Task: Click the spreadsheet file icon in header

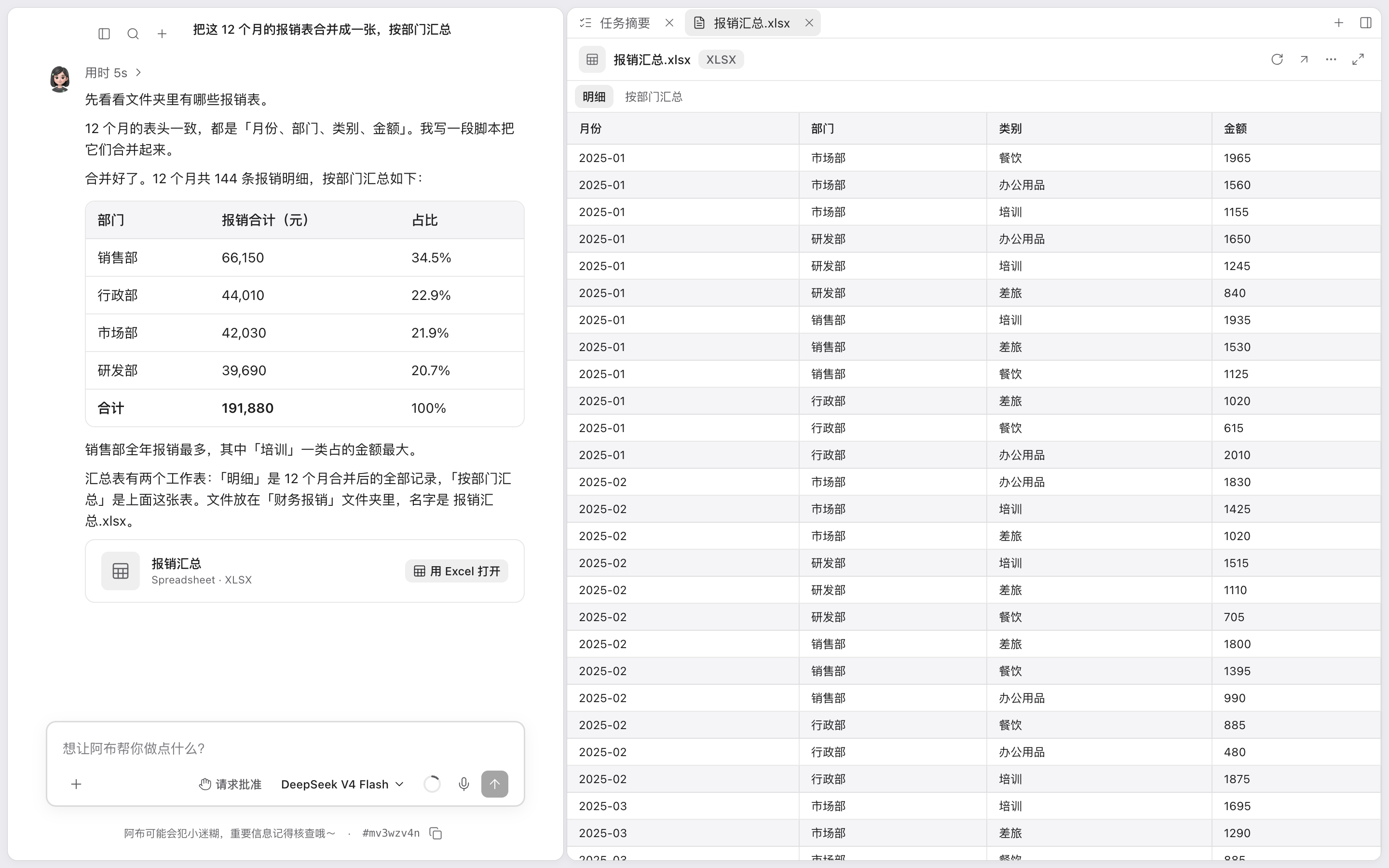Action: tap(592, 60)
